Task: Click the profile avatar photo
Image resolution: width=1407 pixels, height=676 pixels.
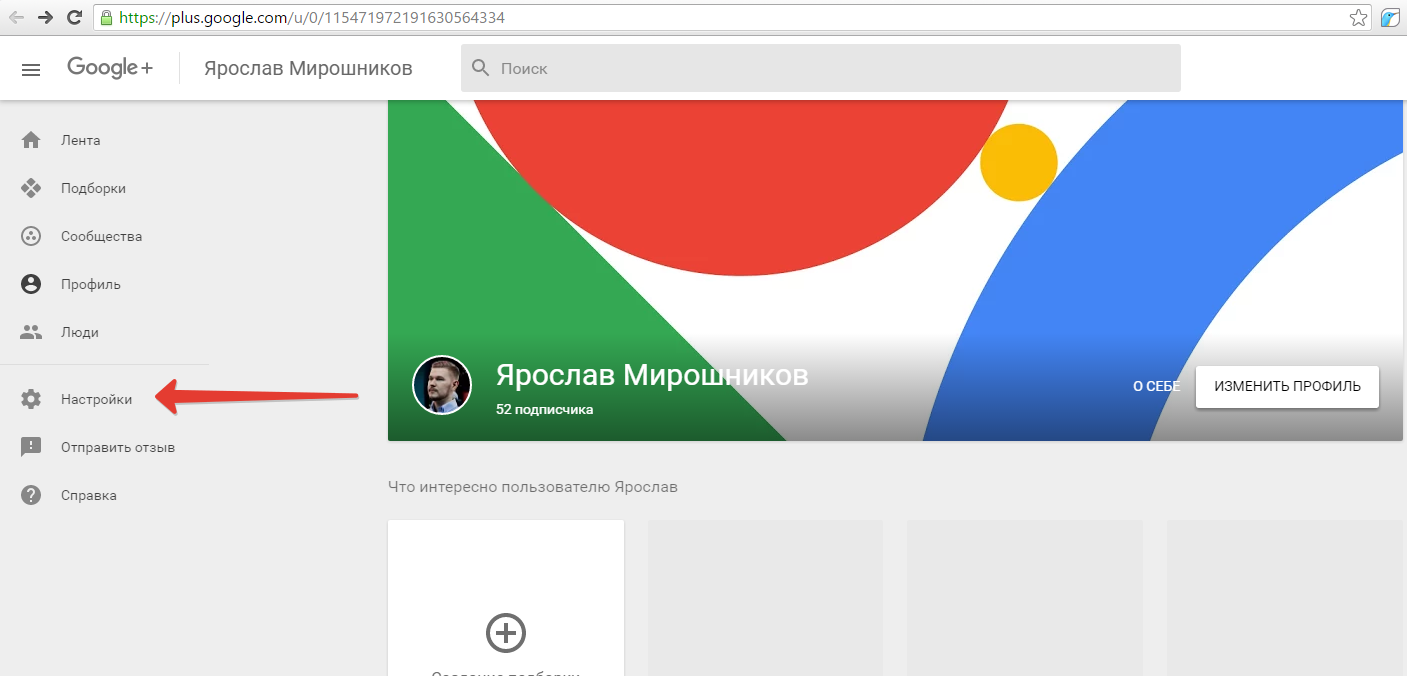Action: (442, 385)
